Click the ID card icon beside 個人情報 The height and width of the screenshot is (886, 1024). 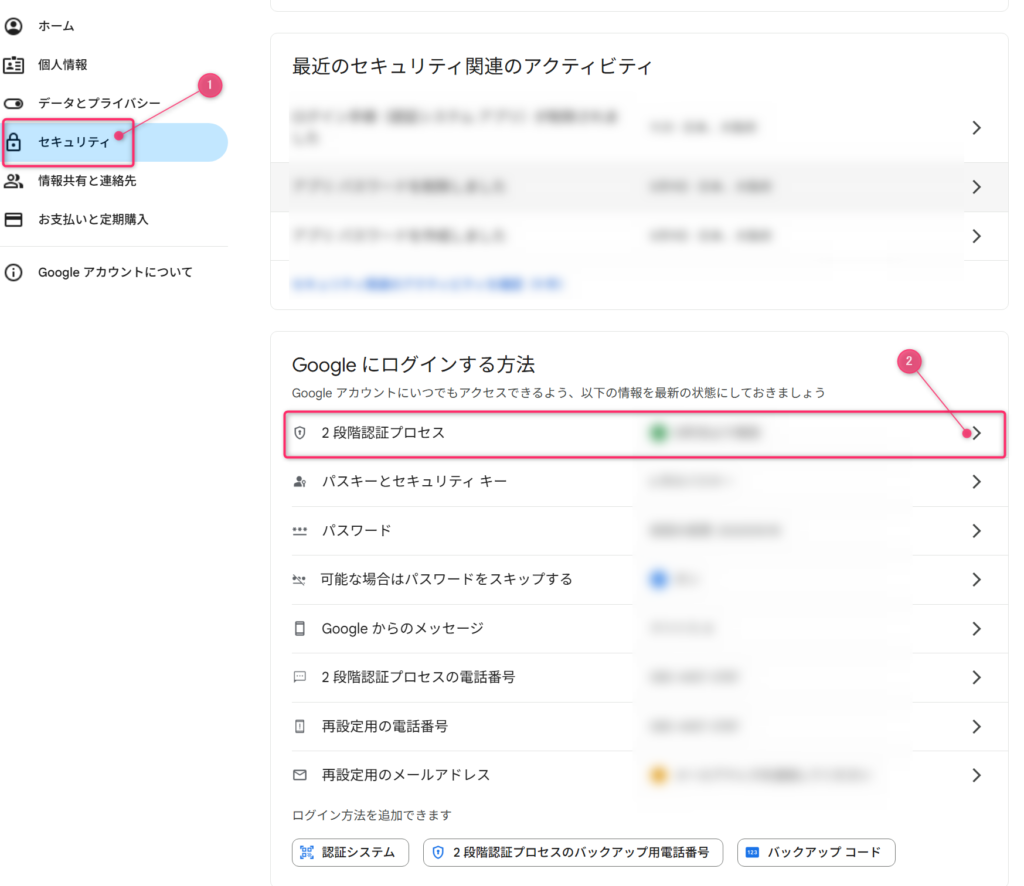(13, 63)
